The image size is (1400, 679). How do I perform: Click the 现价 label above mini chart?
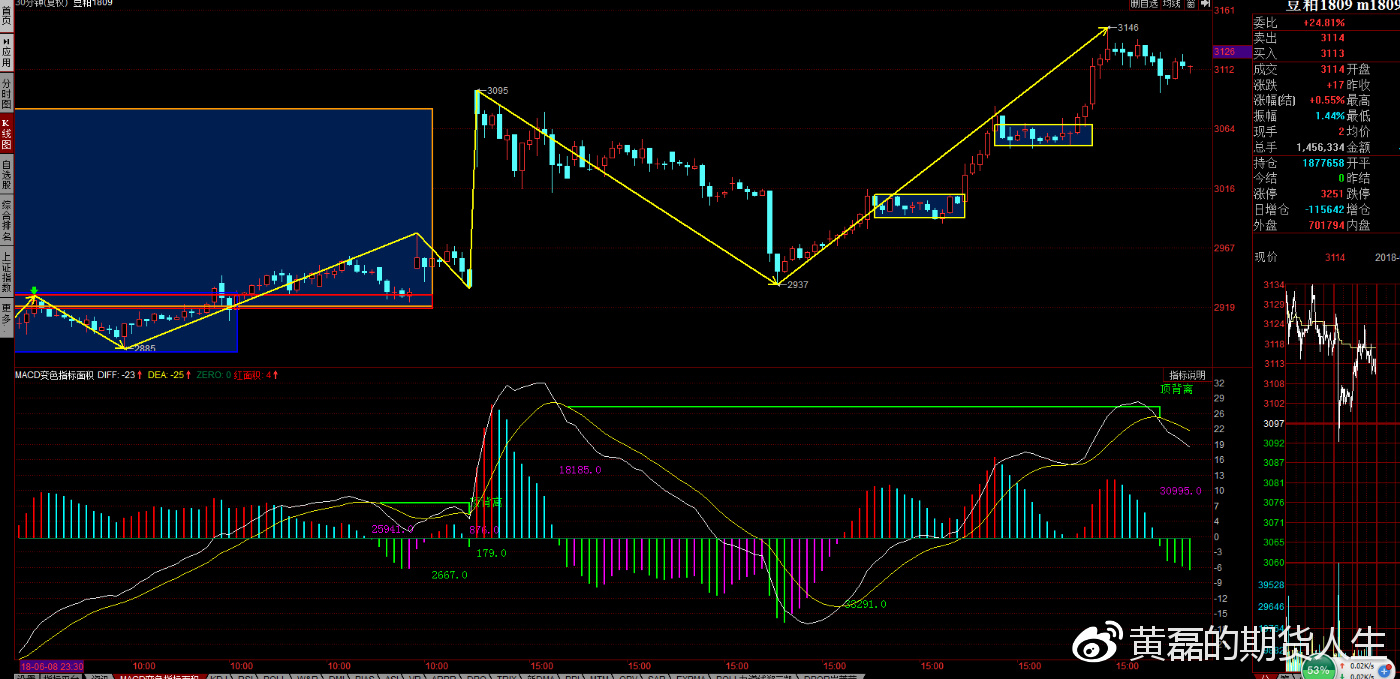1265,257
